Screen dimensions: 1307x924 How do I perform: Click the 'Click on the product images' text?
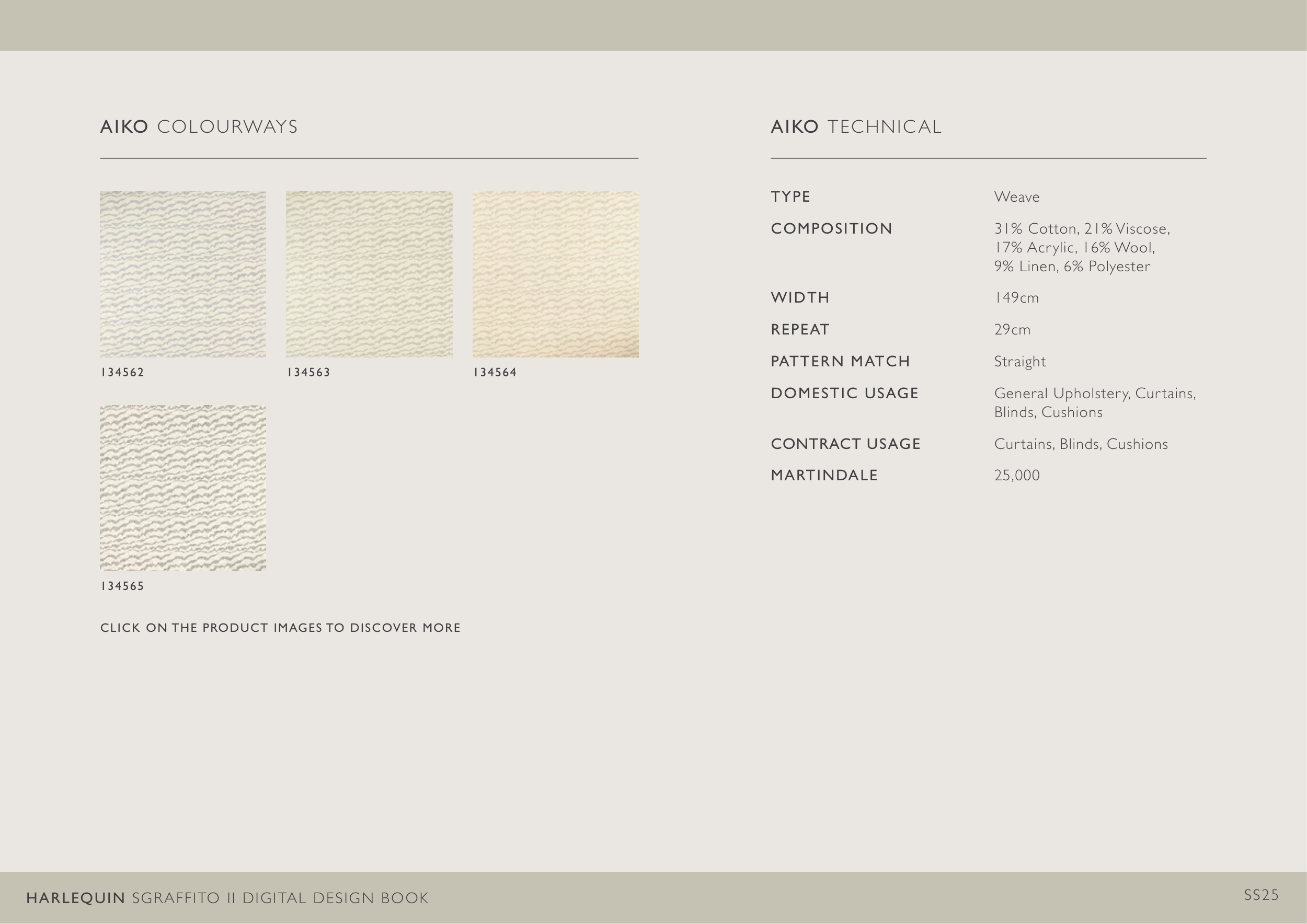coord(280,628)
